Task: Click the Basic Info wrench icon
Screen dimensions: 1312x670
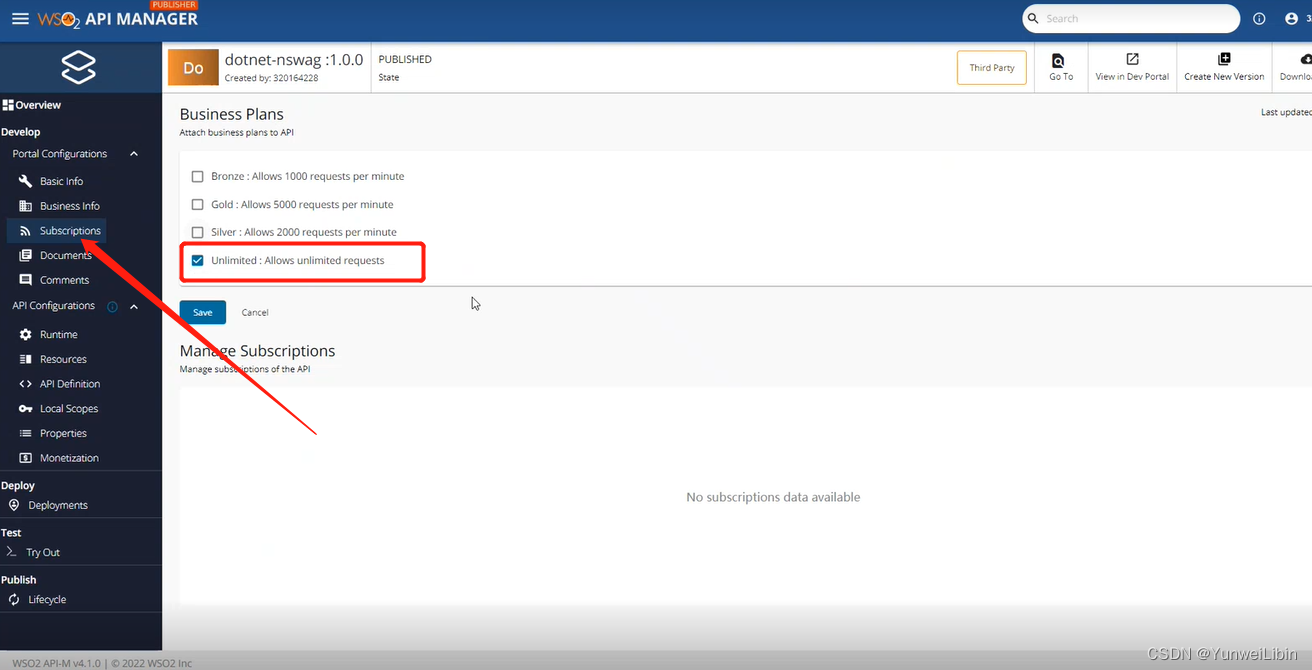Action: (x=26, y=181)
